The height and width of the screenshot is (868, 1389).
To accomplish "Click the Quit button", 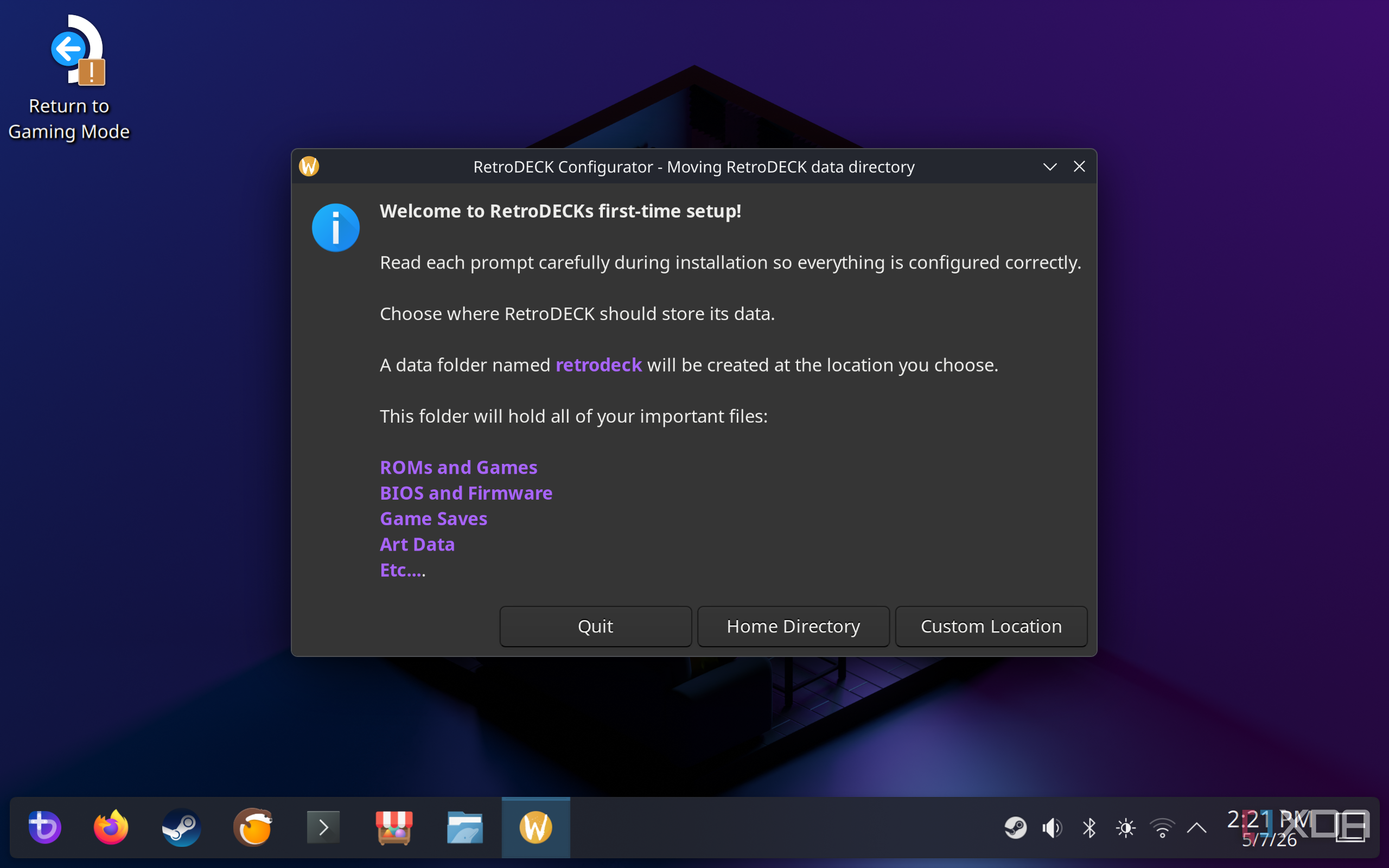I will click(595, 626).
